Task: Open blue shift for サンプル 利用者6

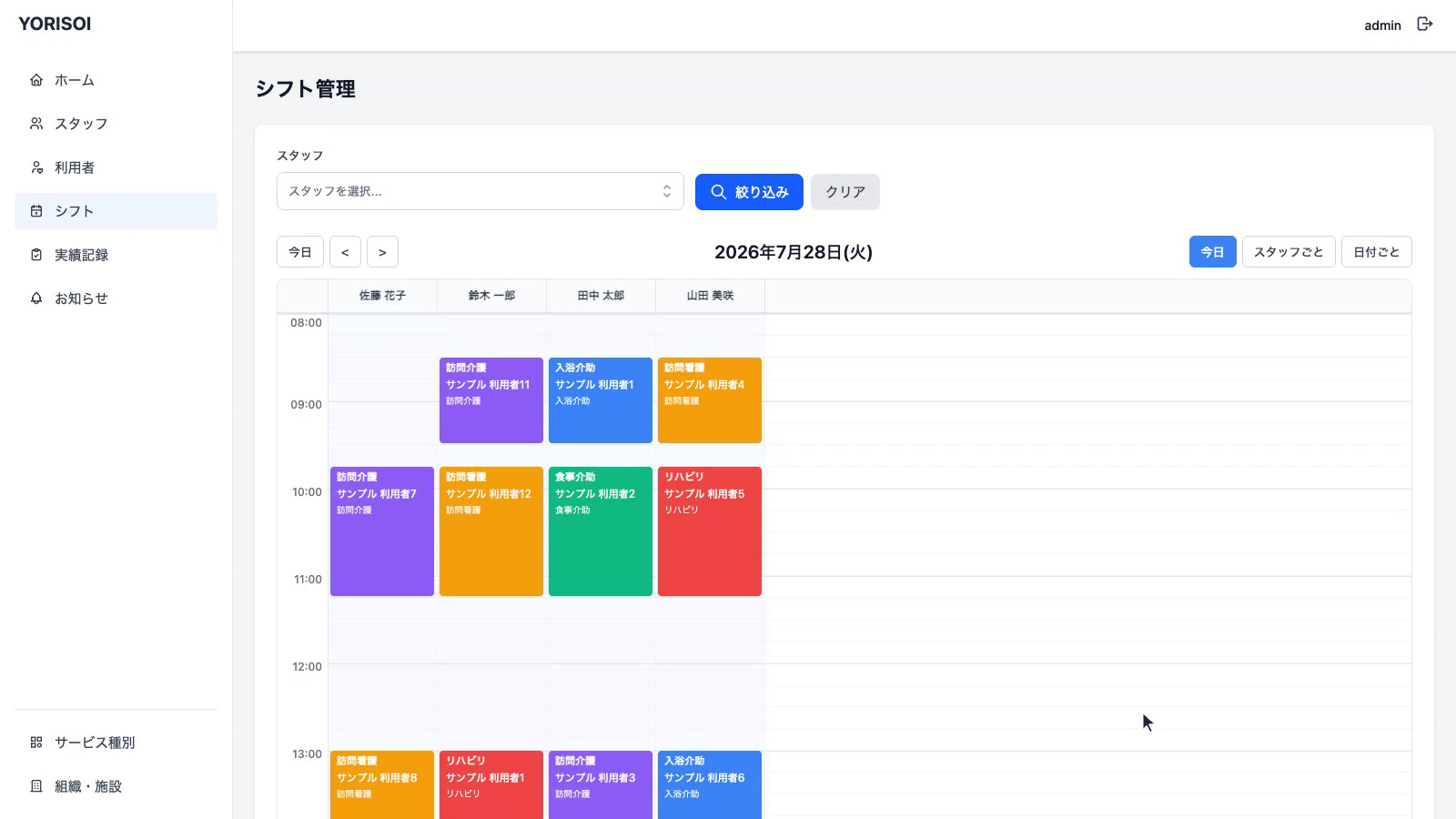Action: point(710,784)
